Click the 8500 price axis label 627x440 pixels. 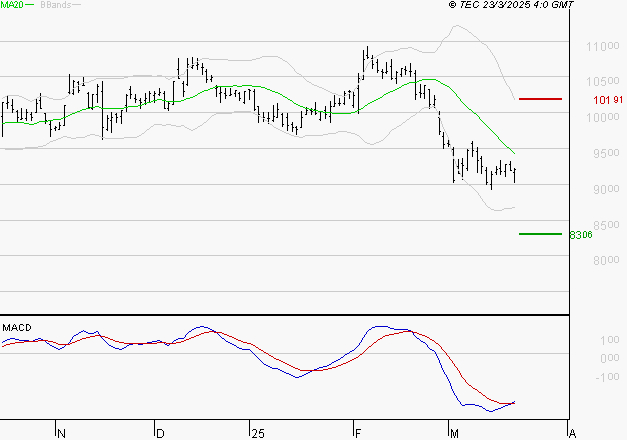tap(606, 225)
